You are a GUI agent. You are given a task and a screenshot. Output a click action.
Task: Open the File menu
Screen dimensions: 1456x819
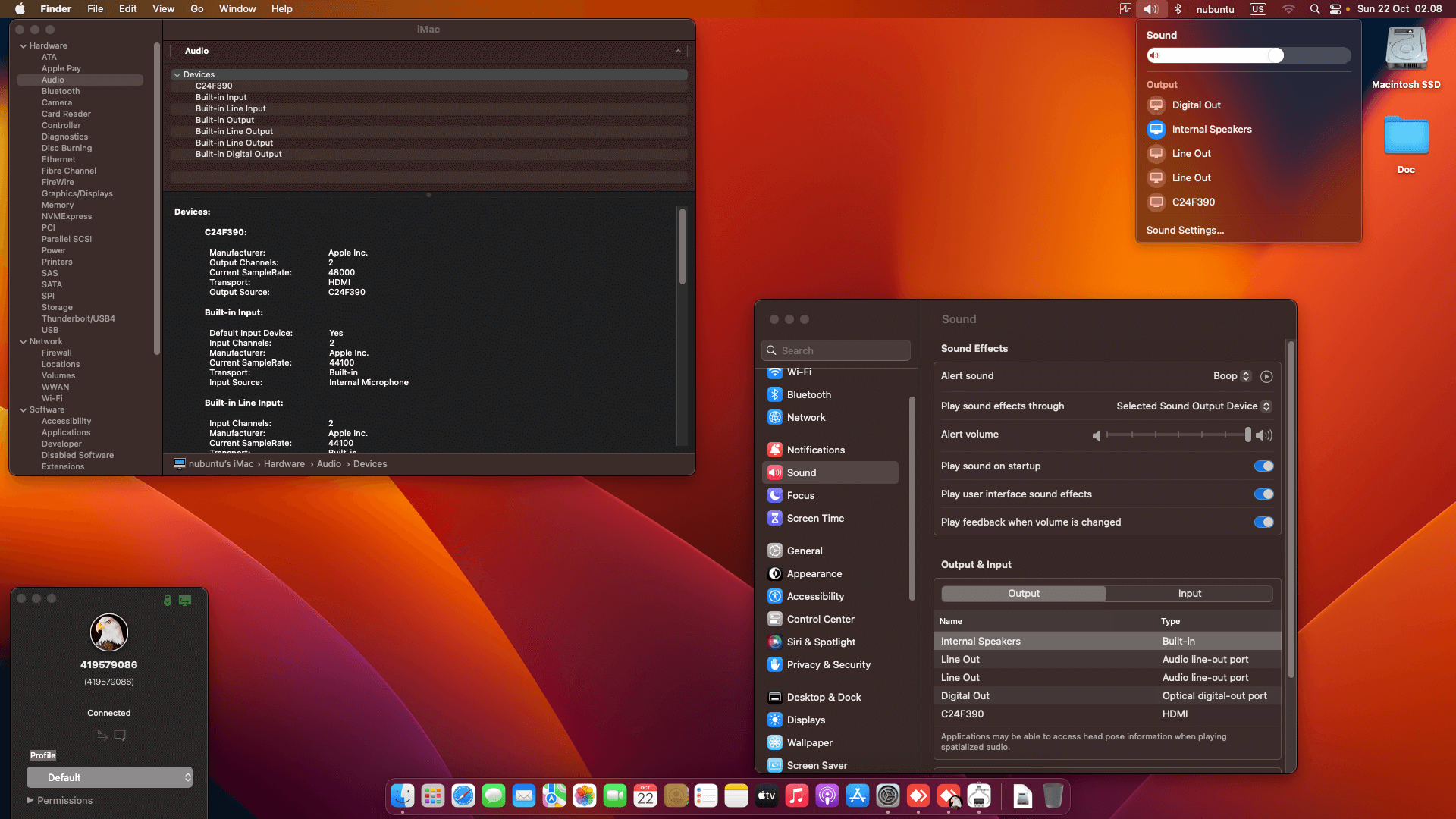click(95, 9)
